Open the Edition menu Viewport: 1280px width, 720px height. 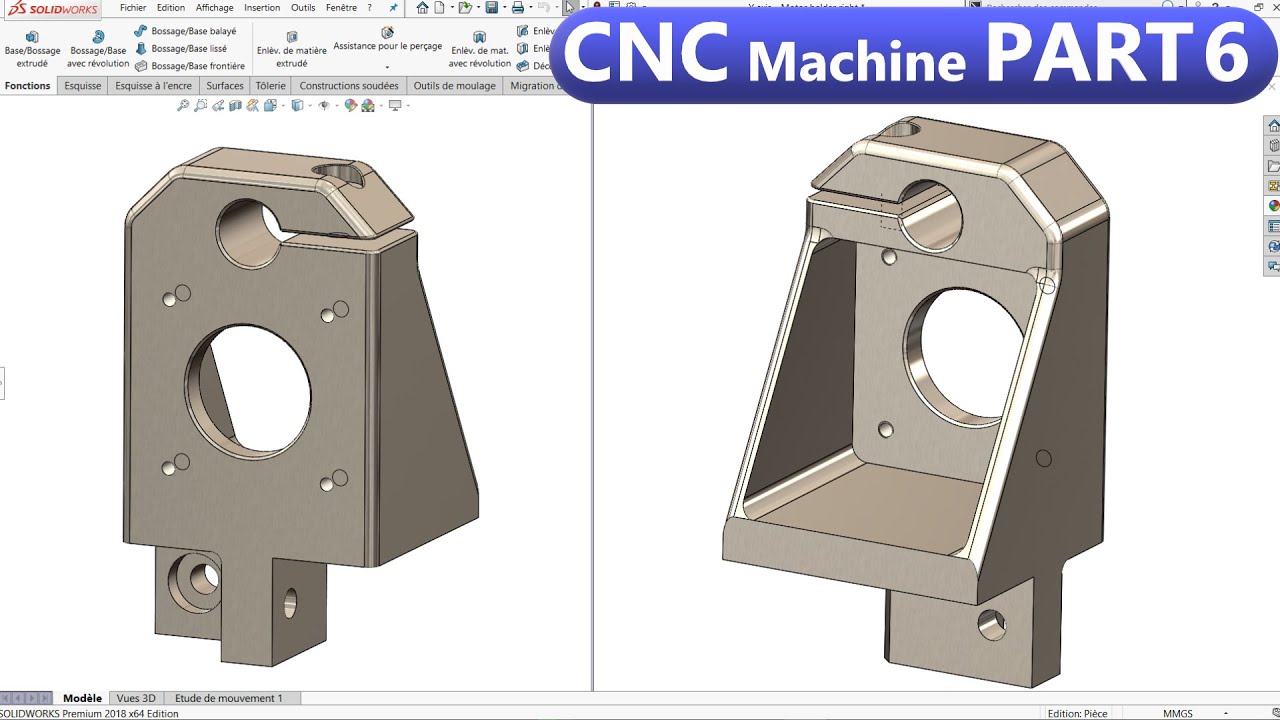tap(171, 8)
